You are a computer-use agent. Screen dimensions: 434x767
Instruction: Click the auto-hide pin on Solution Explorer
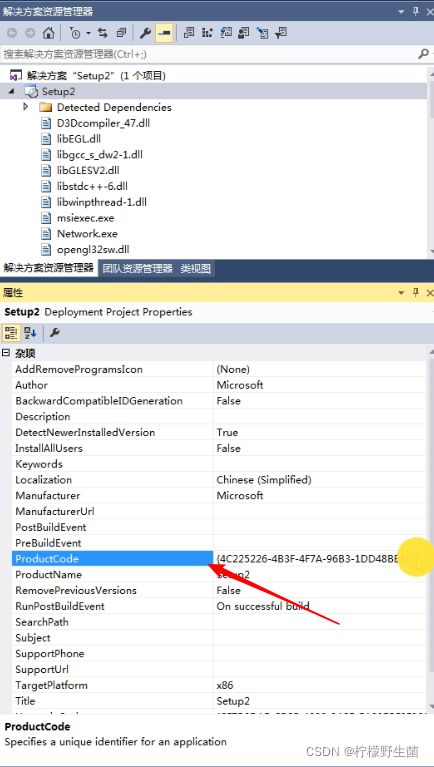416,11
